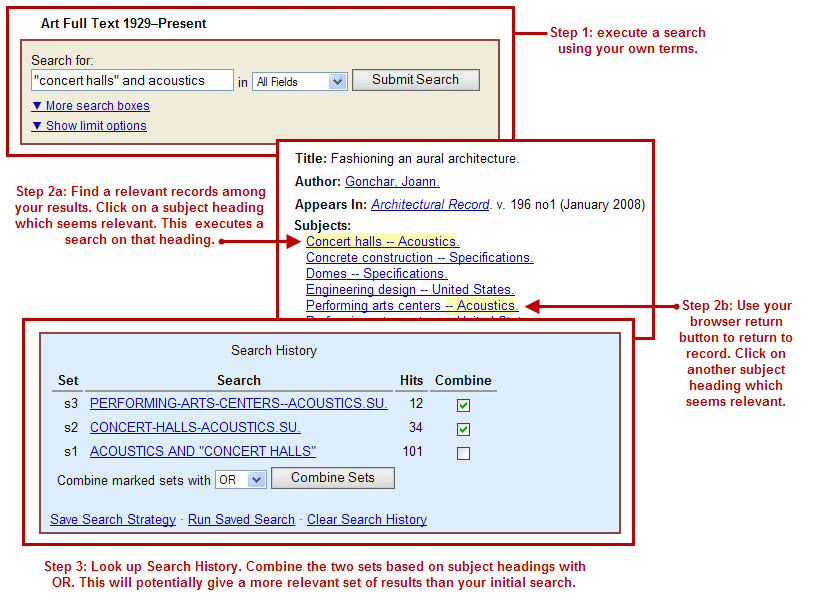The height and width of the screenshot is (599, 819).
Task: Click the Submit Search button
Action: tap(415, 80)
